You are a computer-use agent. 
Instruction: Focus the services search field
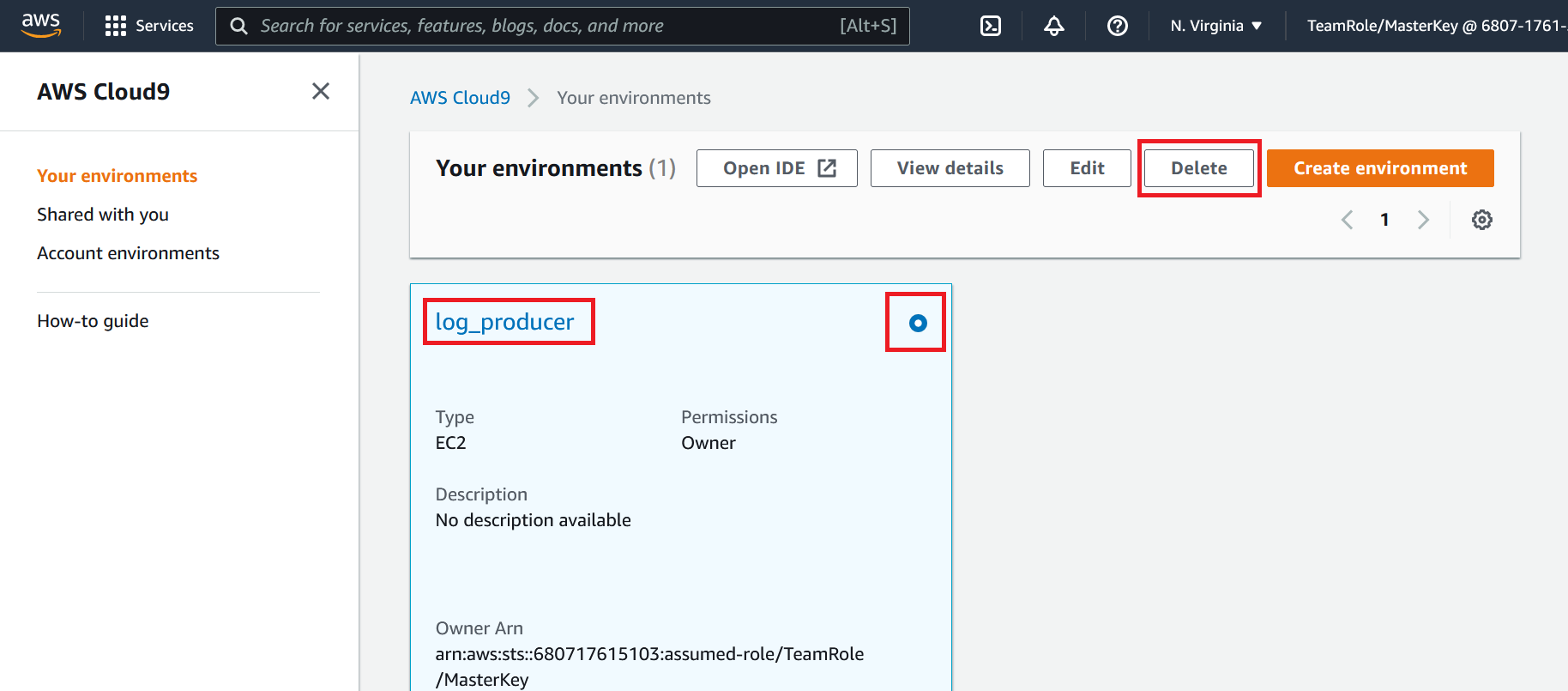coord(562,26)
